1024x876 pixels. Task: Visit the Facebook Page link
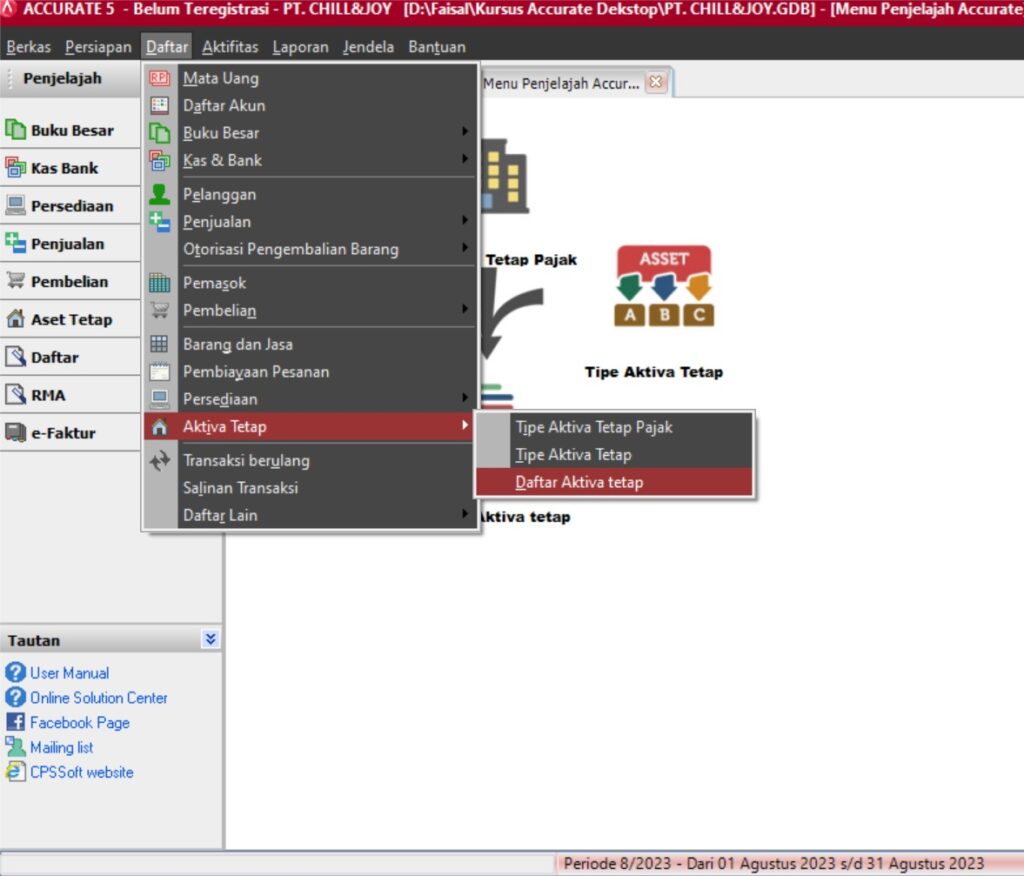(x=79, y=722)
